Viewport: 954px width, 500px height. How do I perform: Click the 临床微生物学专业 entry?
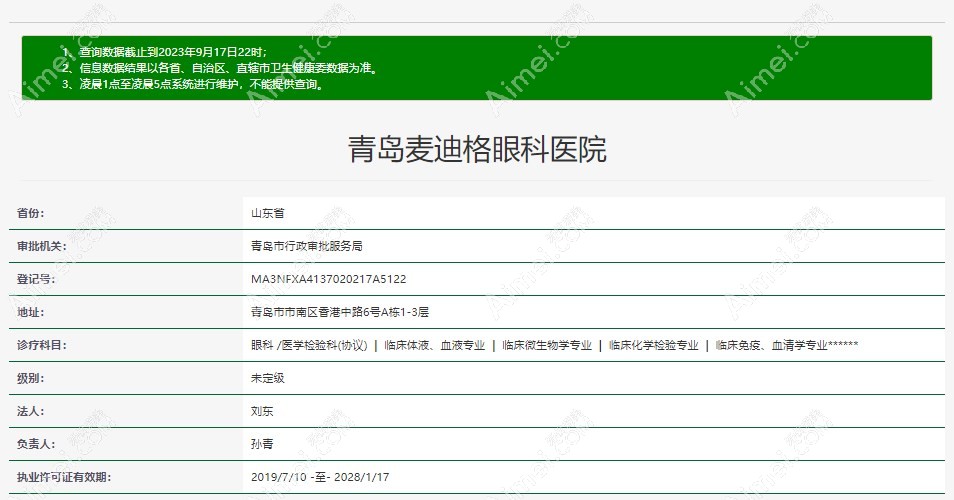pyautogui.click(x=546, y=345)
